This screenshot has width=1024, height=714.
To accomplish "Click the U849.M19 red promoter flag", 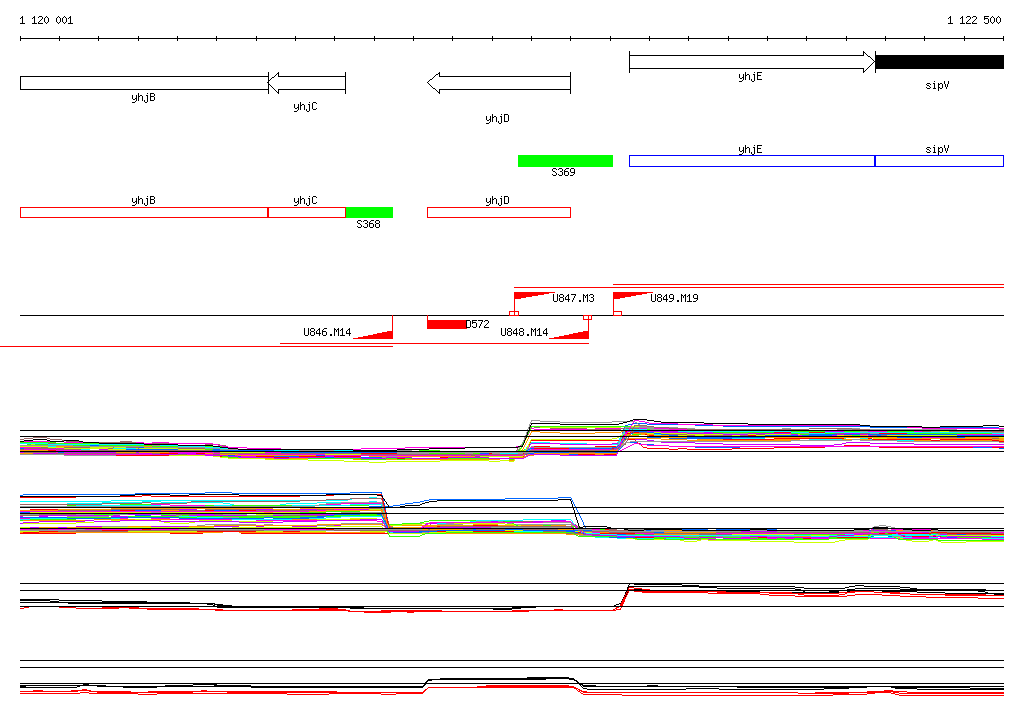I will pyautogui.click(x=631, y=296).
